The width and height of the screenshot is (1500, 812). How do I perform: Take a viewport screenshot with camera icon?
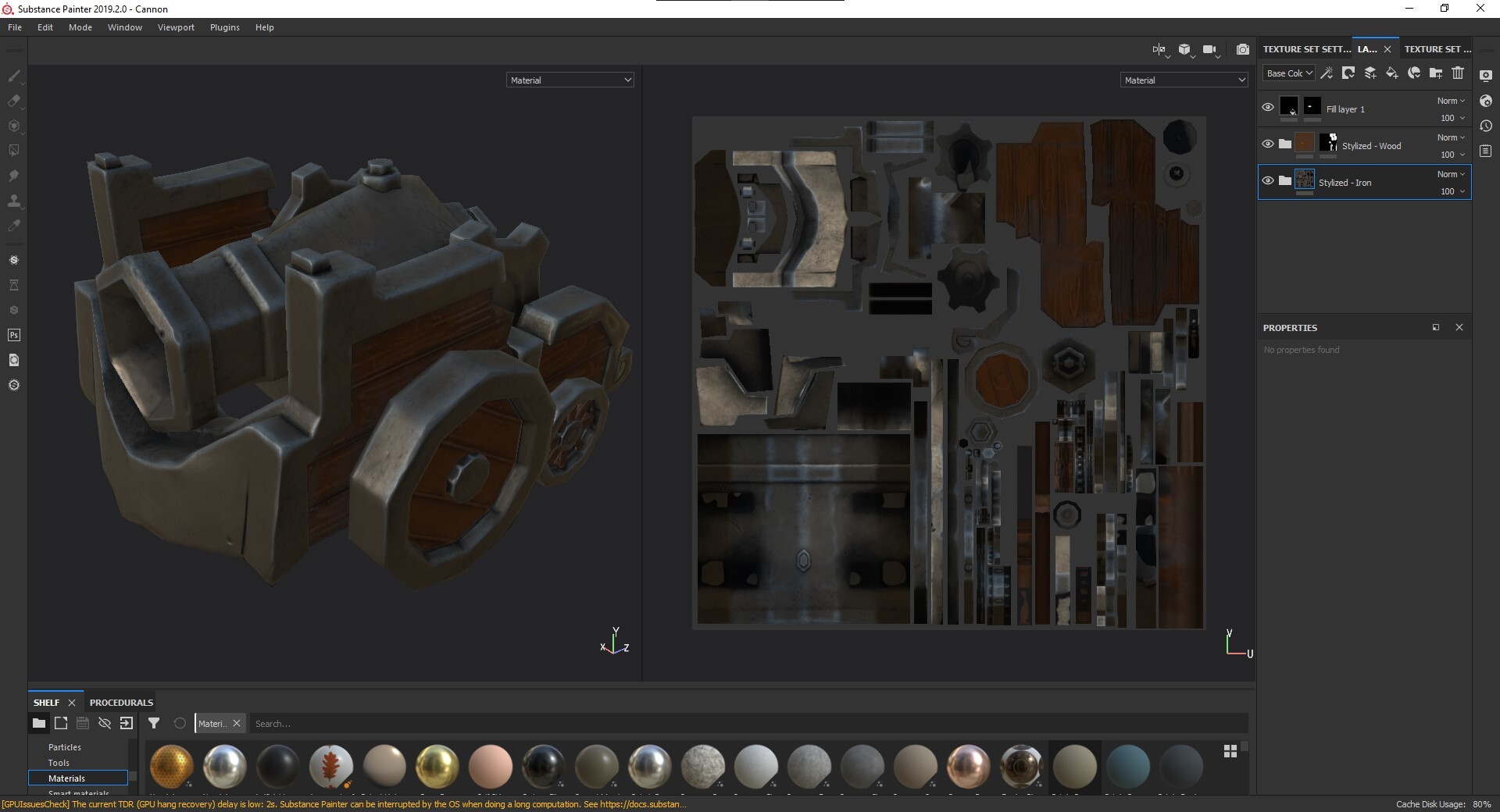1242,50
